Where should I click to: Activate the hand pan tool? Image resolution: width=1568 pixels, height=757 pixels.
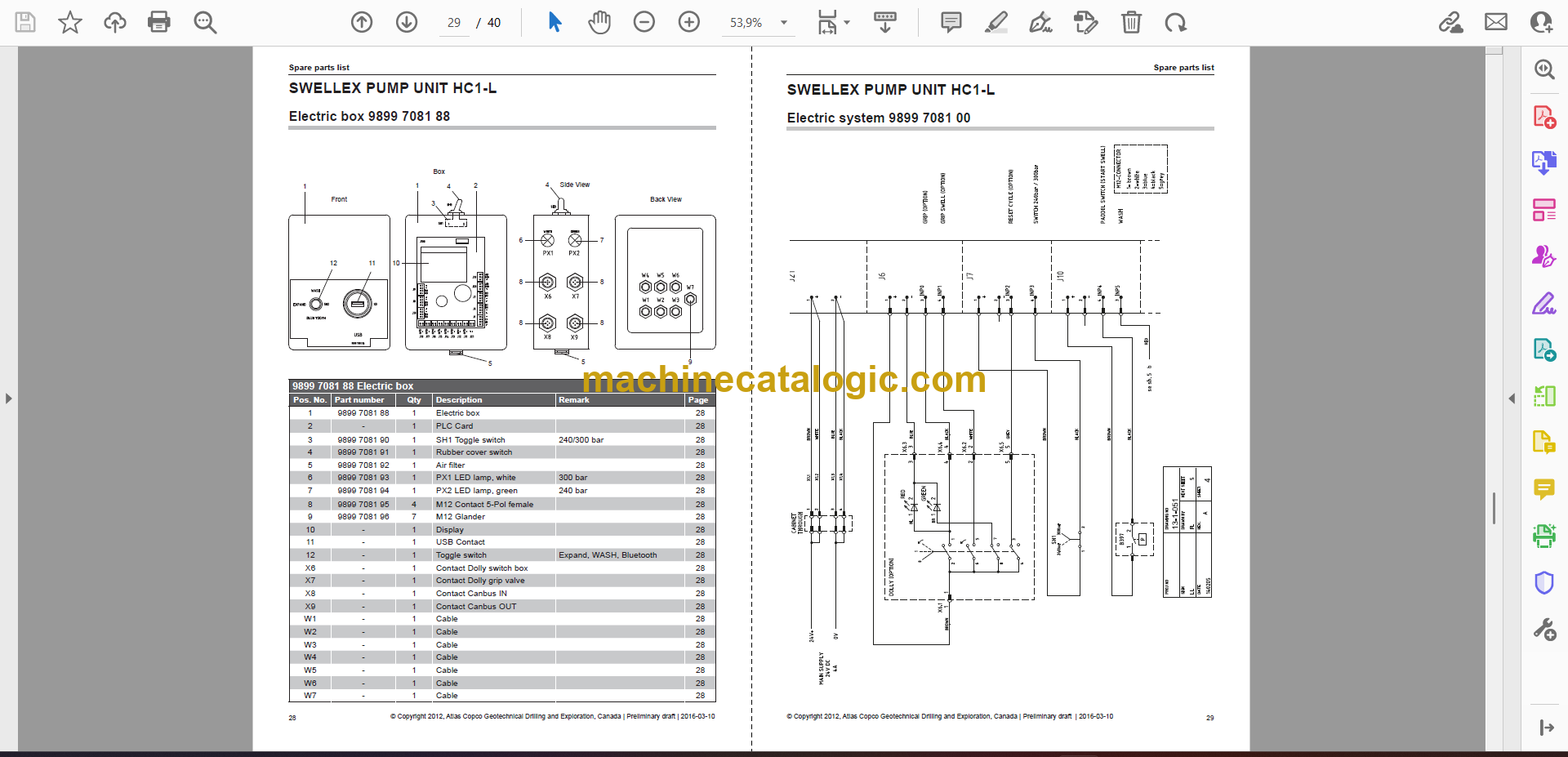pyautogui.click(x=599, y=22)
